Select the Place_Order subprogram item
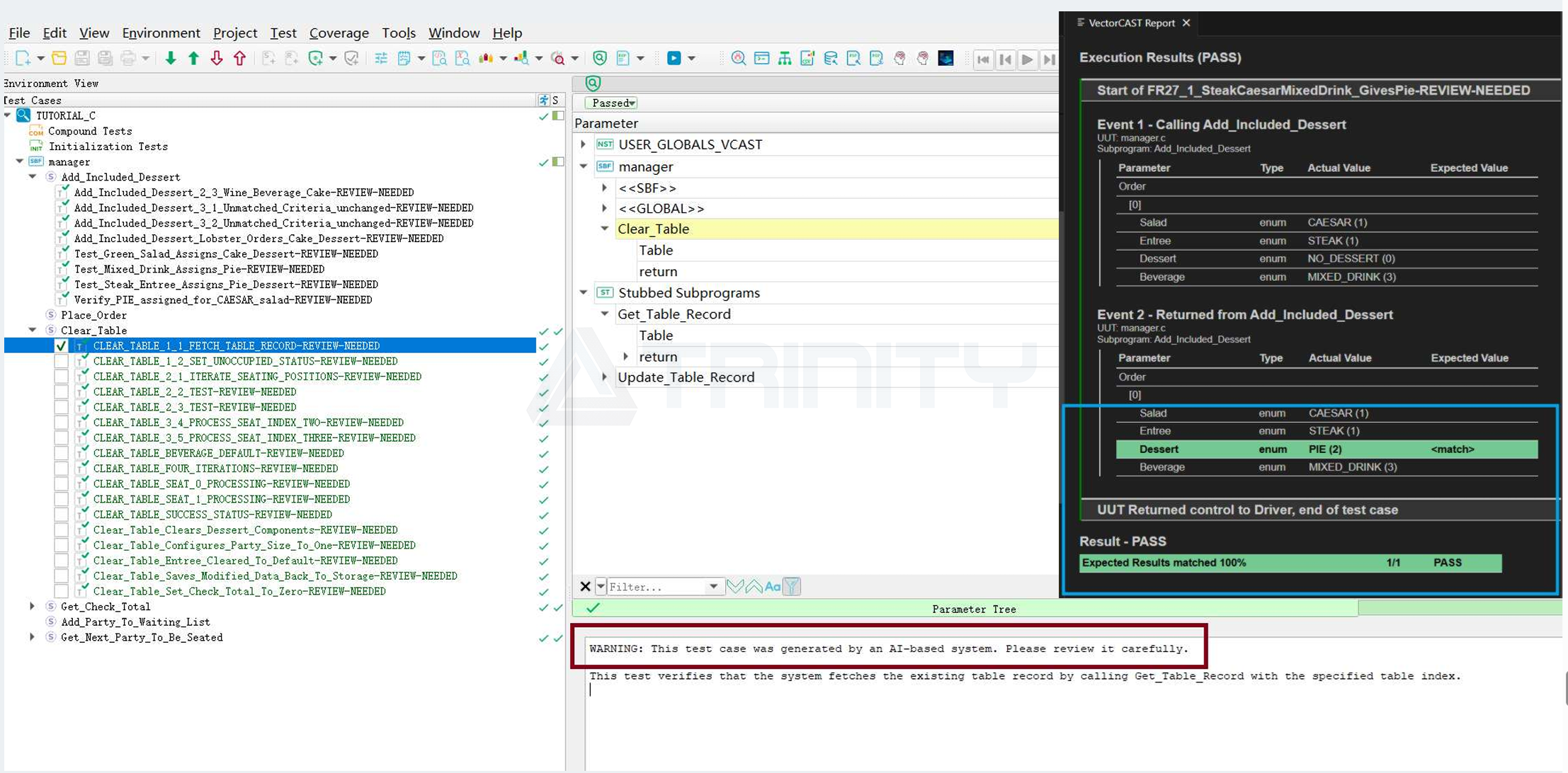Screen dimensions: 1568x773 pyautogui.click(x=93, y=315)
